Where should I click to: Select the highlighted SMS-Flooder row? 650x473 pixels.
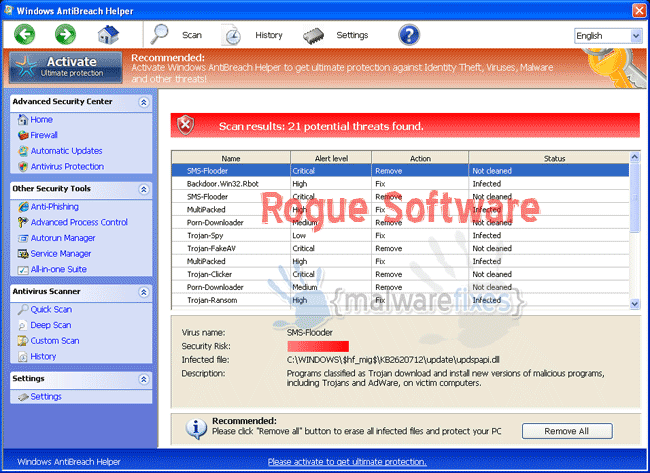[400, 171]
